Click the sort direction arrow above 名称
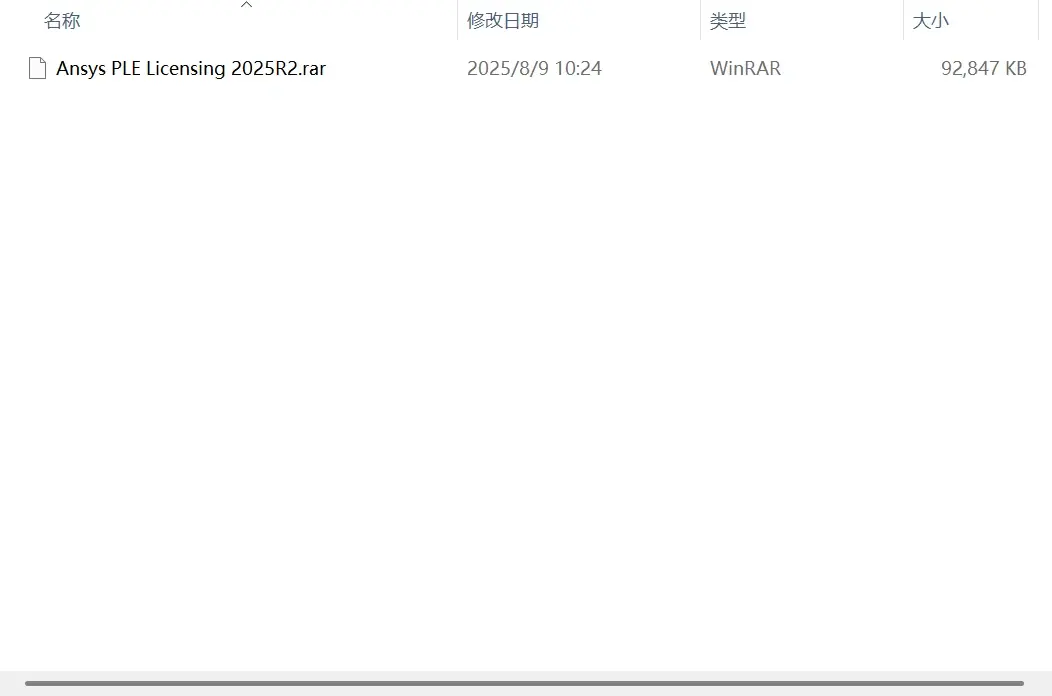 (246, 5)
